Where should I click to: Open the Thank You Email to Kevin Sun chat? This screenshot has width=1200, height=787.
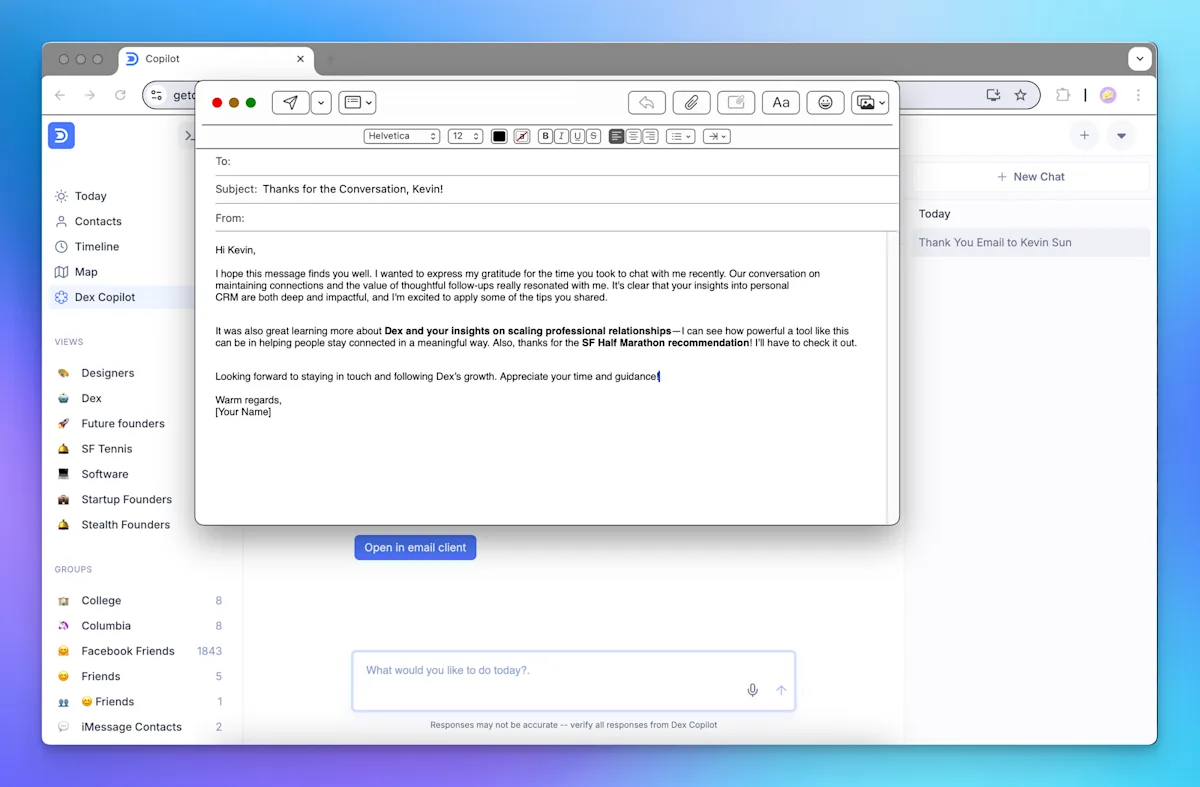pyautogui.click(x=1031, y=242)
